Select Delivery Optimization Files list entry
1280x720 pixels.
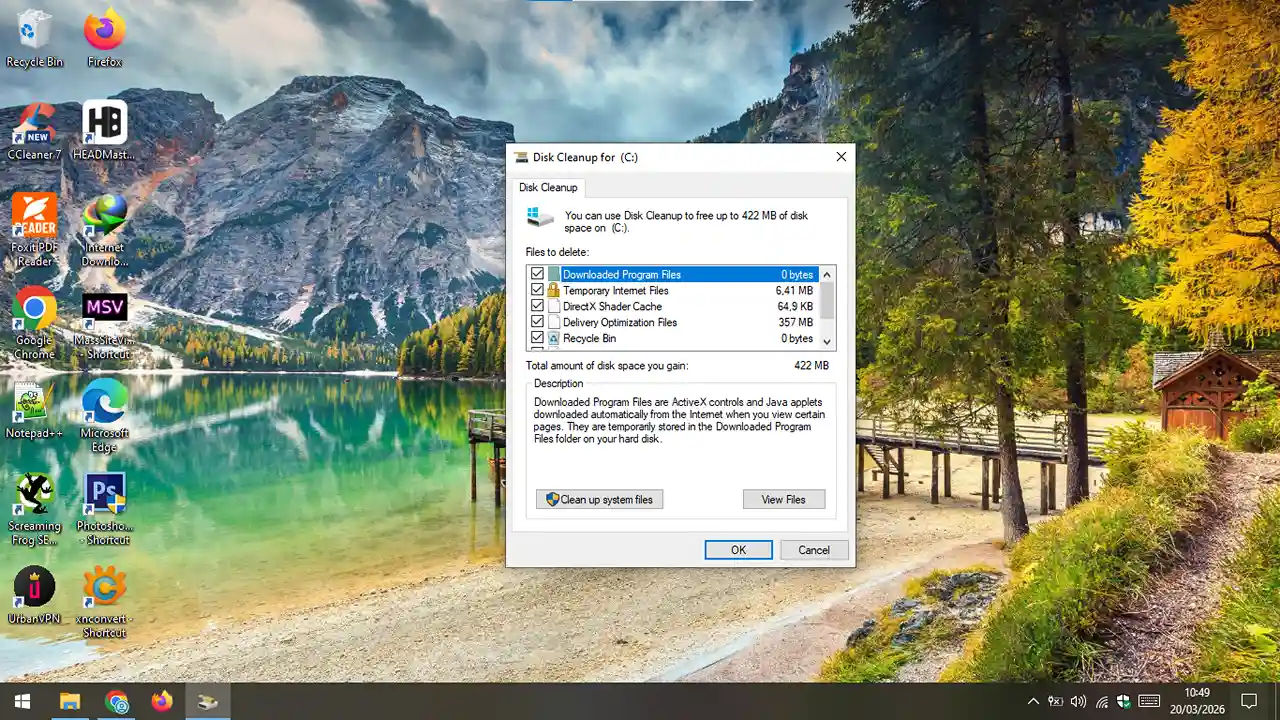pyautogui.click(x=620, y=322)
